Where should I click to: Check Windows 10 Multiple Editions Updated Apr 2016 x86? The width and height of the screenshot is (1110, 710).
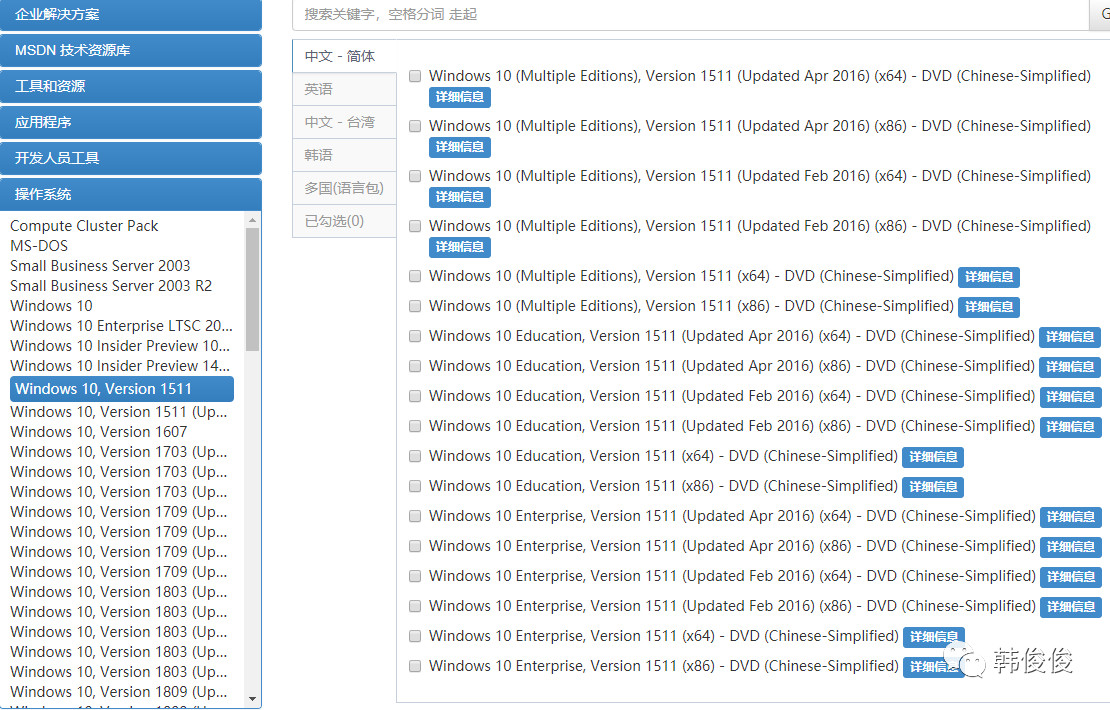tap(415, 127)
